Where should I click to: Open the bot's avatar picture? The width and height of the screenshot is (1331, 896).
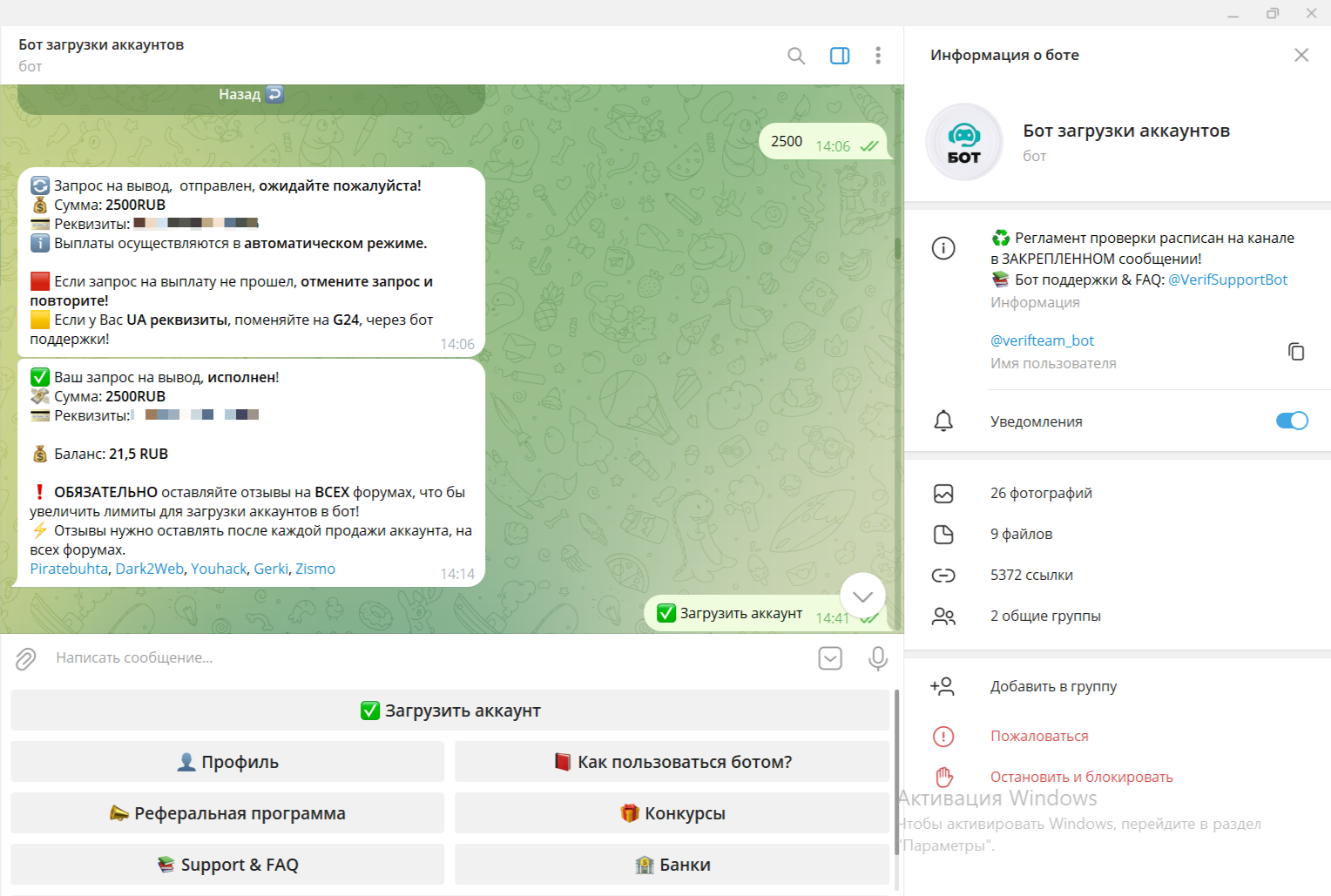tap(963, 142)
